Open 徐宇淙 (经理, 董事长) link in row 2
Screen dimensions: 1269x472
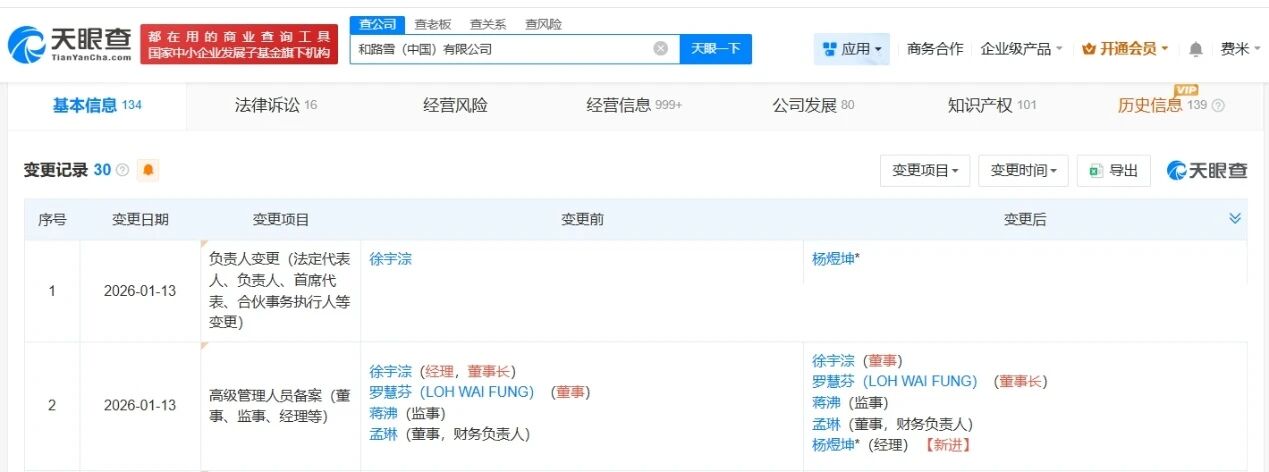[x=390, y=371]
